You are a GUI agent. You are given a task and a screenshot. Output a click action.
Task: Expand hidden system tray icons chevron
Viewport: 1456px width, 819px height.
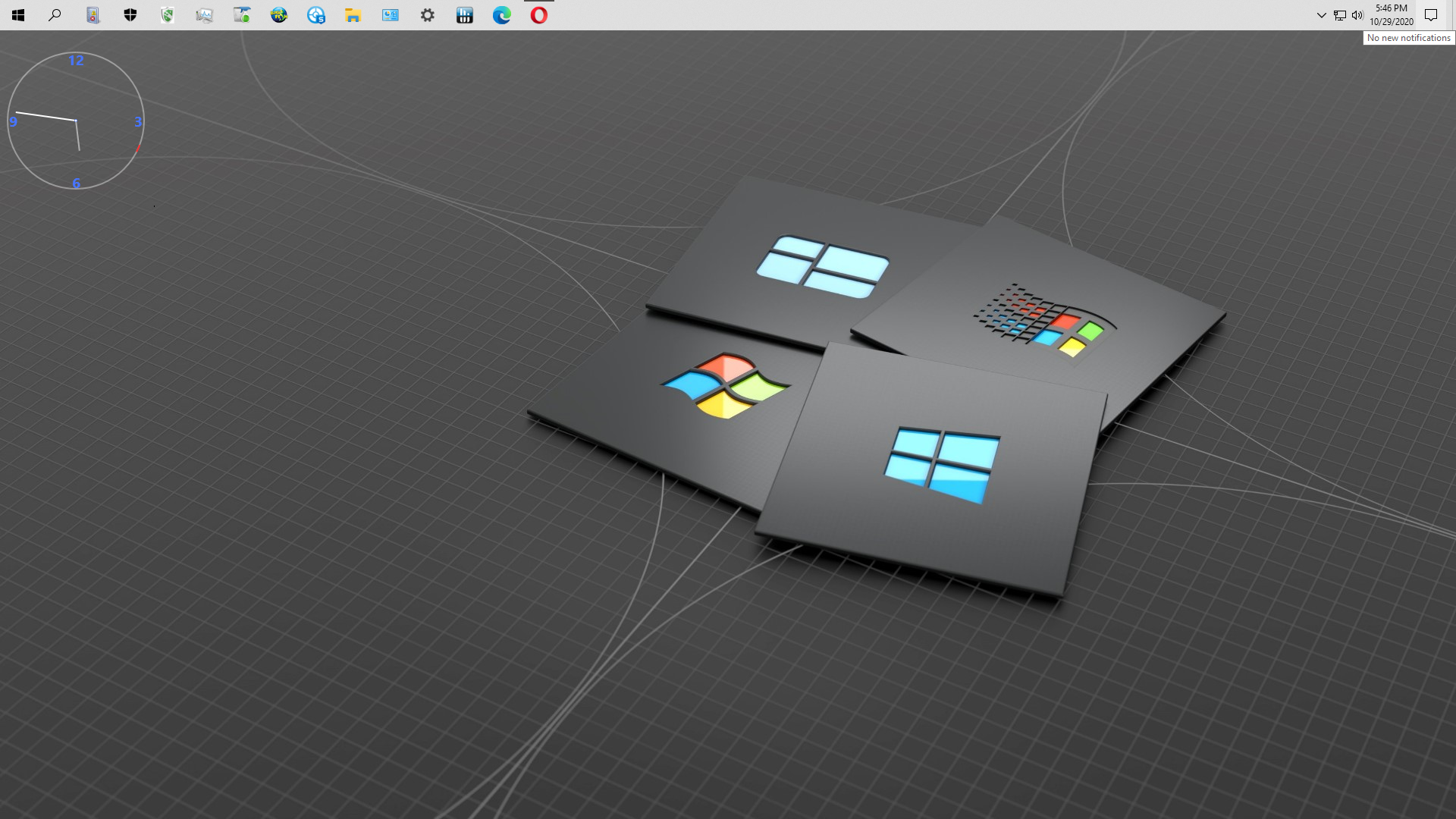click(1321, 15)
